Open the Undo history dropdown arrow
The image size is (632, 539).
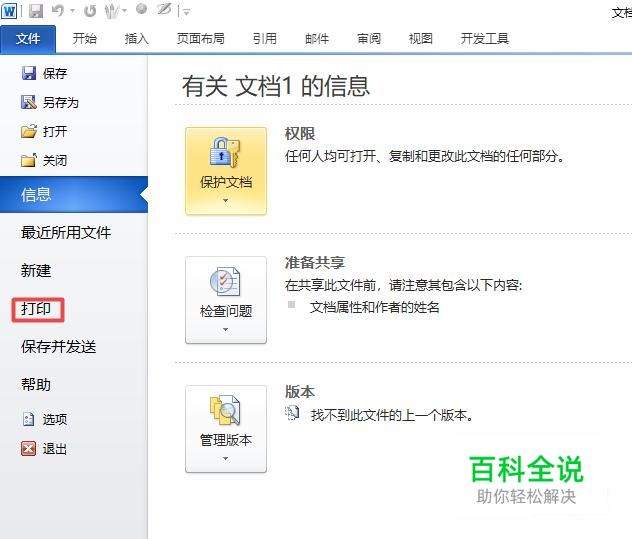pyautogui.click(x=73, y=11)
